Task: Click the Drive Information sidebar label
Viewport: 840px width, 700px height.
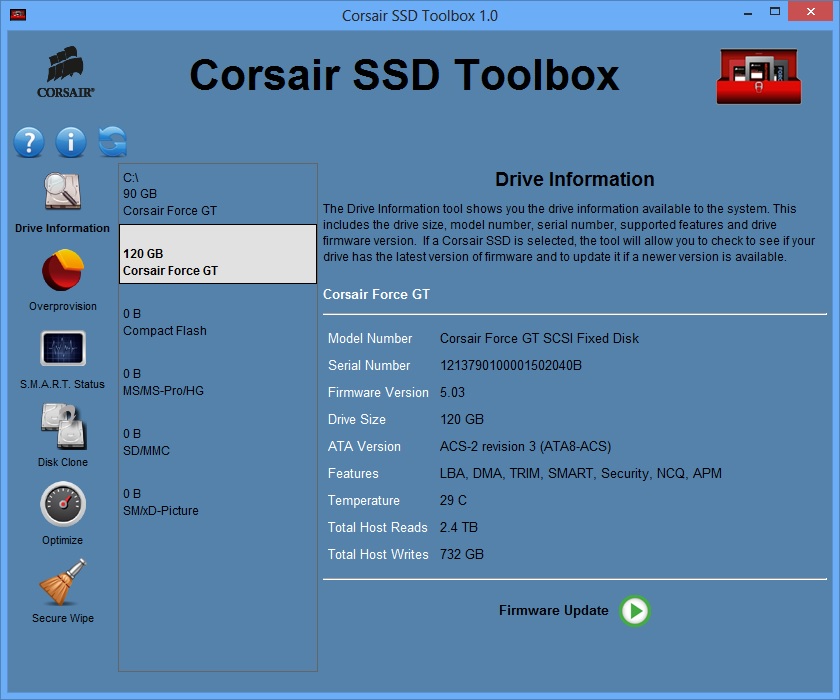Action: tap(62, 228)
